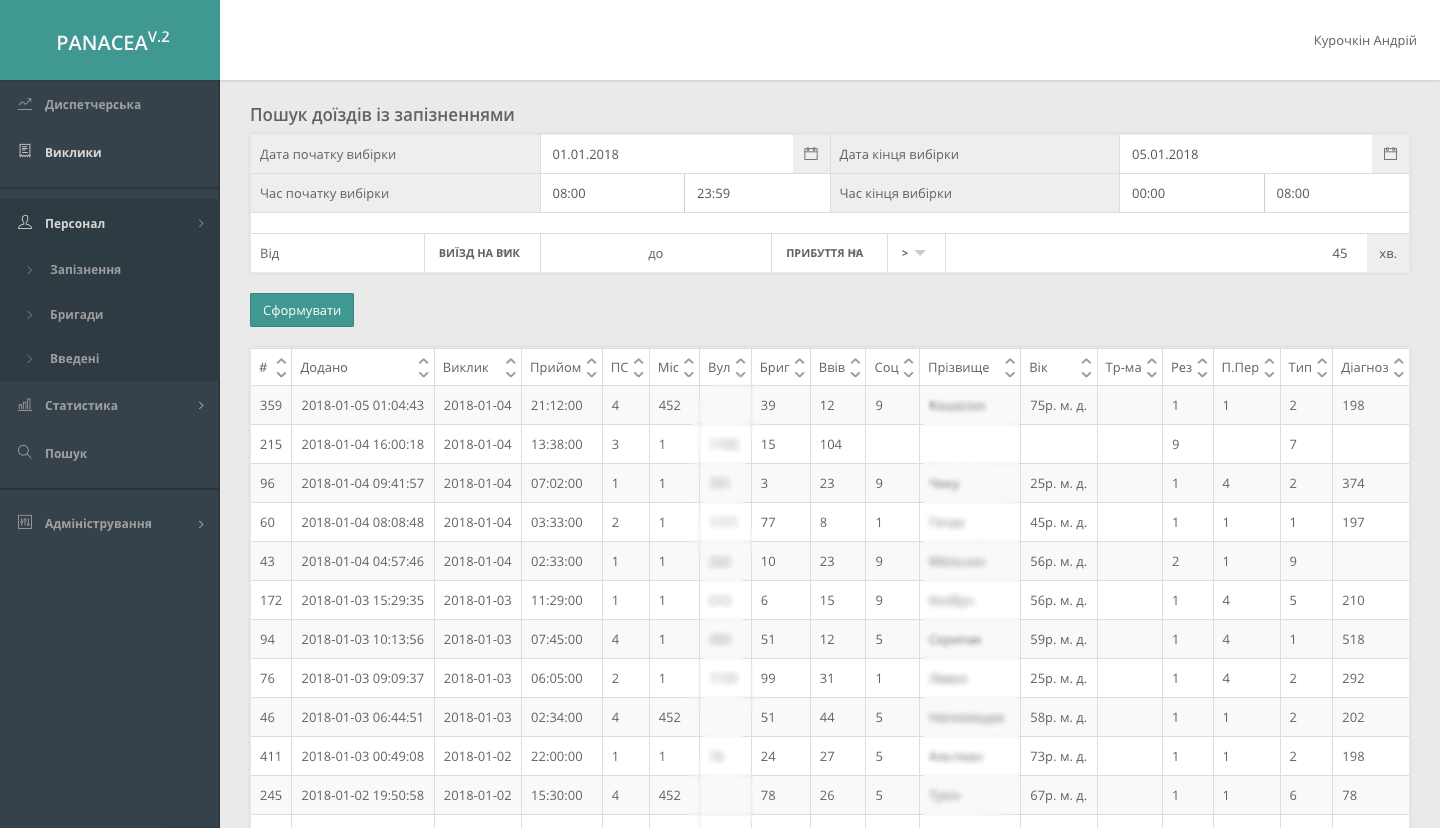Open user menu Курочкін Андрій
The height and width of the screenshot is (828, 1440).
(1365, 40)
